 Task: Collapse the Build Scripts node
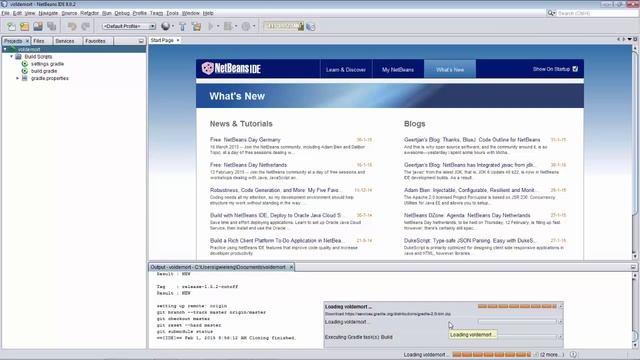click(x=11, y=57)
